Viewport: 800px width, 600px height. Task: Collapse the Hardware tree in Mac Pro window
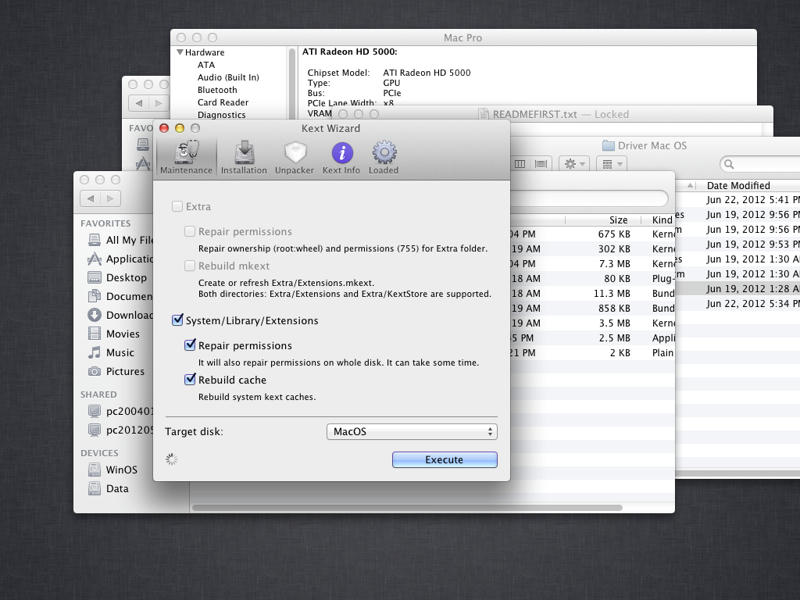point(180,52)
